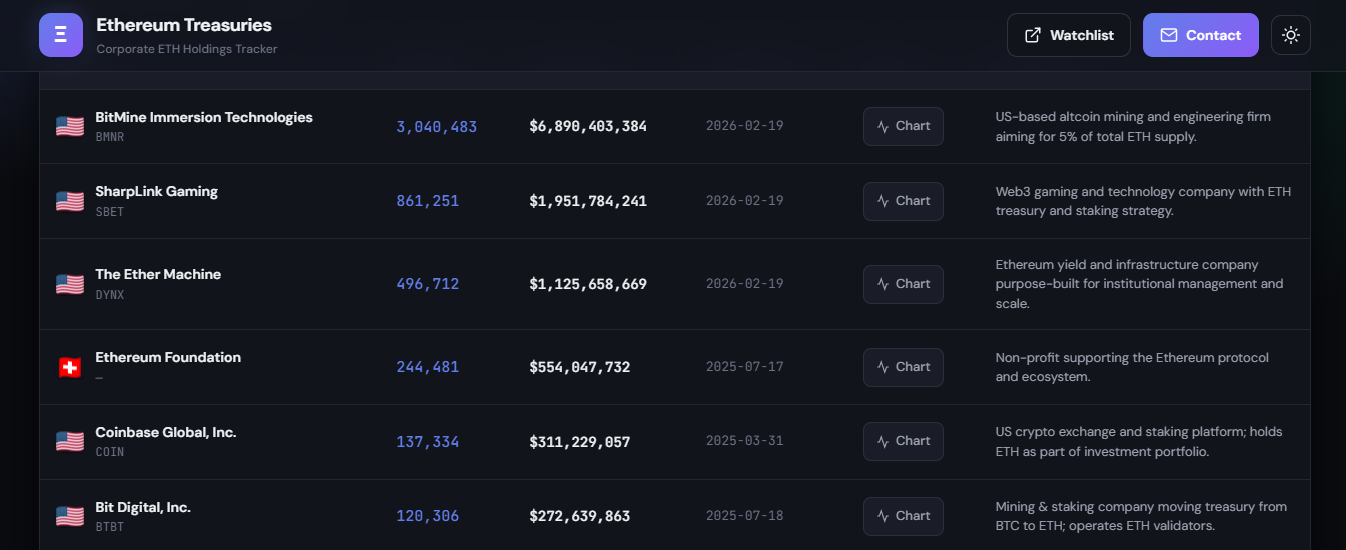This screenshot has width=1346, height=550.
Task: Show the SharpLink Gaming chart
Action: coord(903,201)
